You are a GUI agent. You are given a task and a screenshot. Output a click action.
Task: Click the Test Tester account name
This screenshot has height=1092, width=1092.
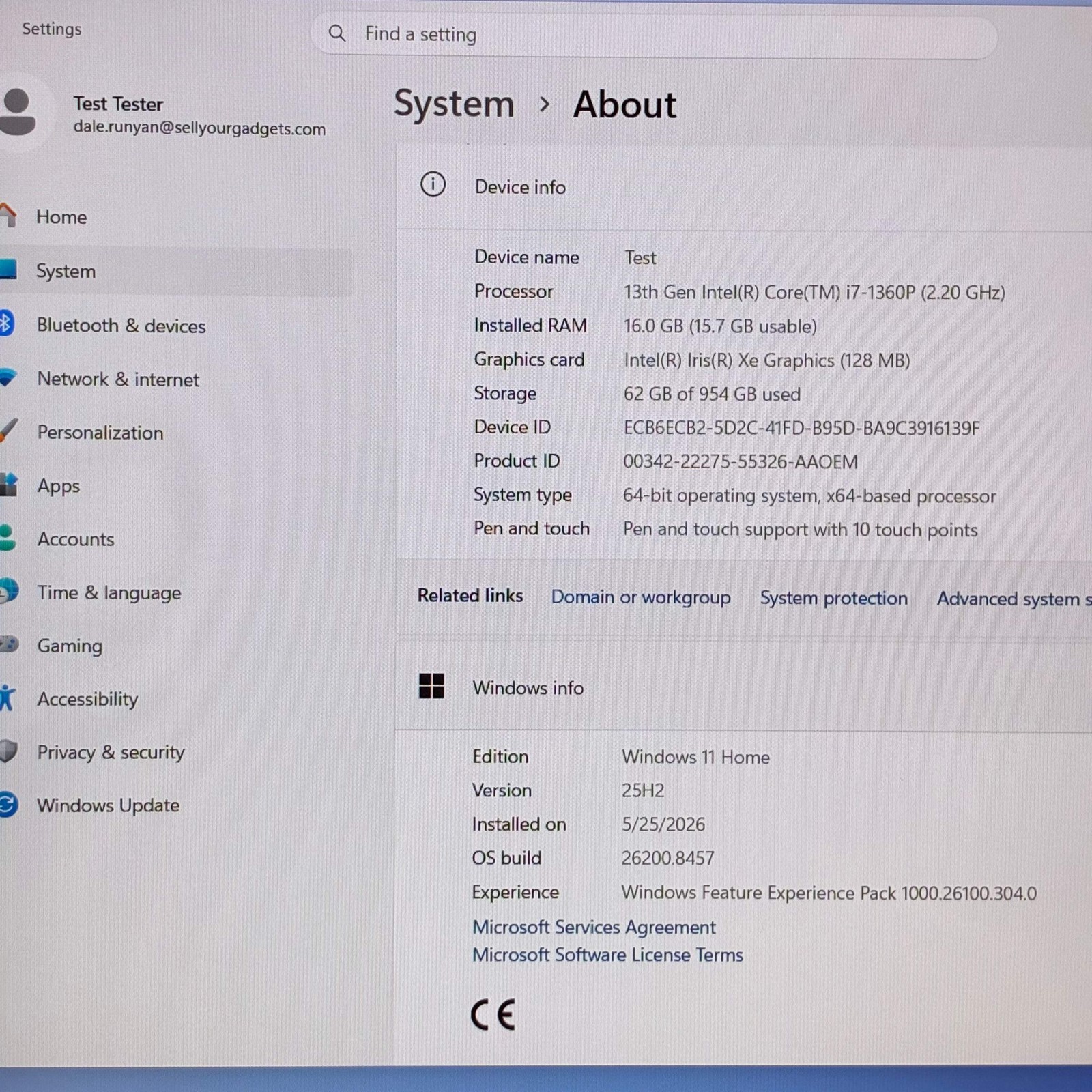pos(118,104)
